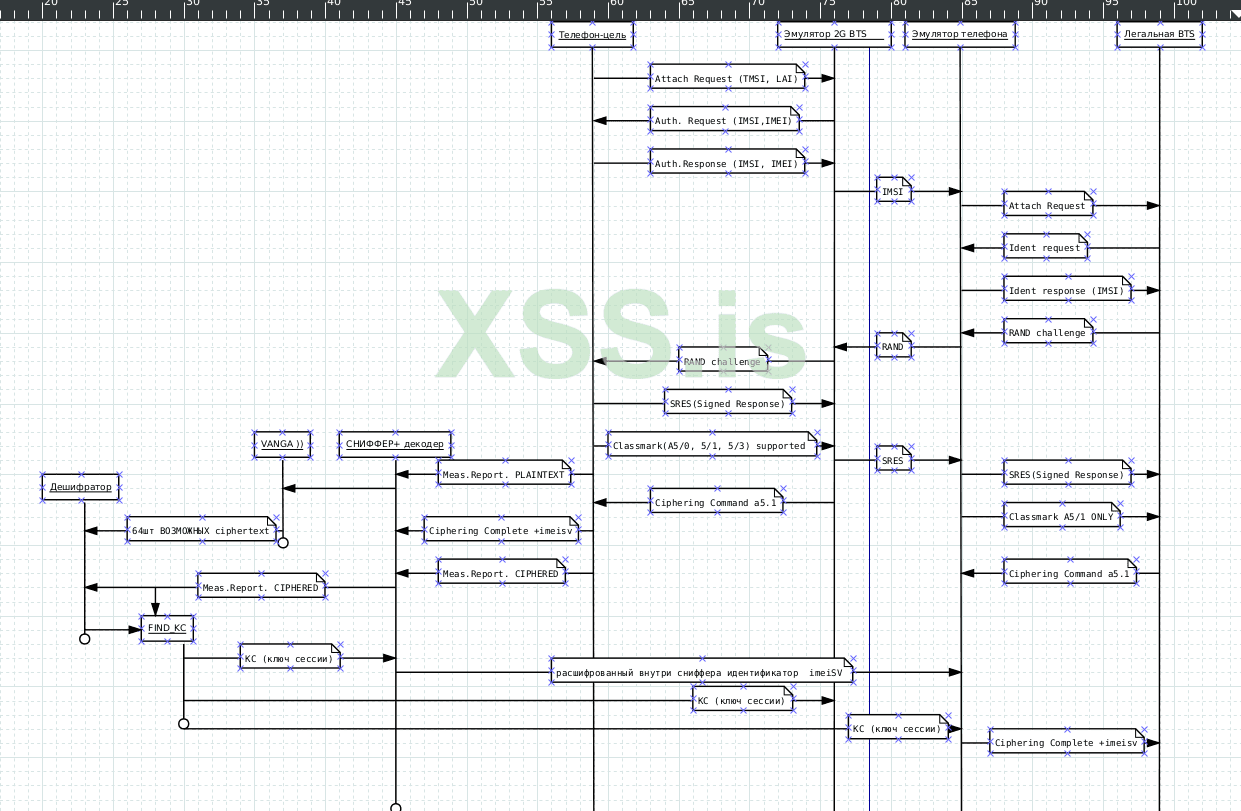This screenshot has width=1241, height=811.
Task: Click the расшифрованный внутри сниффера идентификатор imeiSV note
Action: (702, 672)
